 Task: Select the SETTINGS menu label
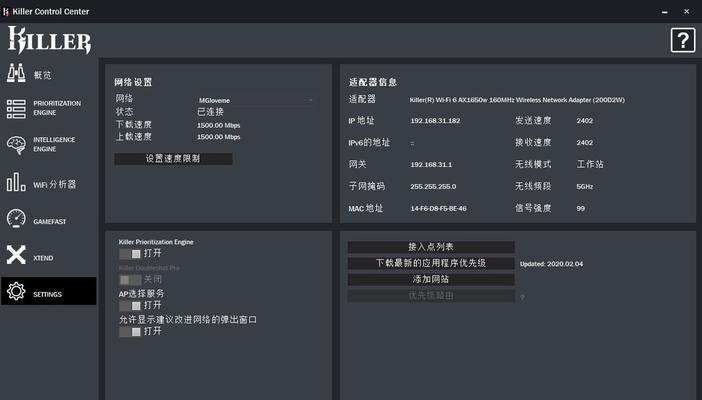47,294
